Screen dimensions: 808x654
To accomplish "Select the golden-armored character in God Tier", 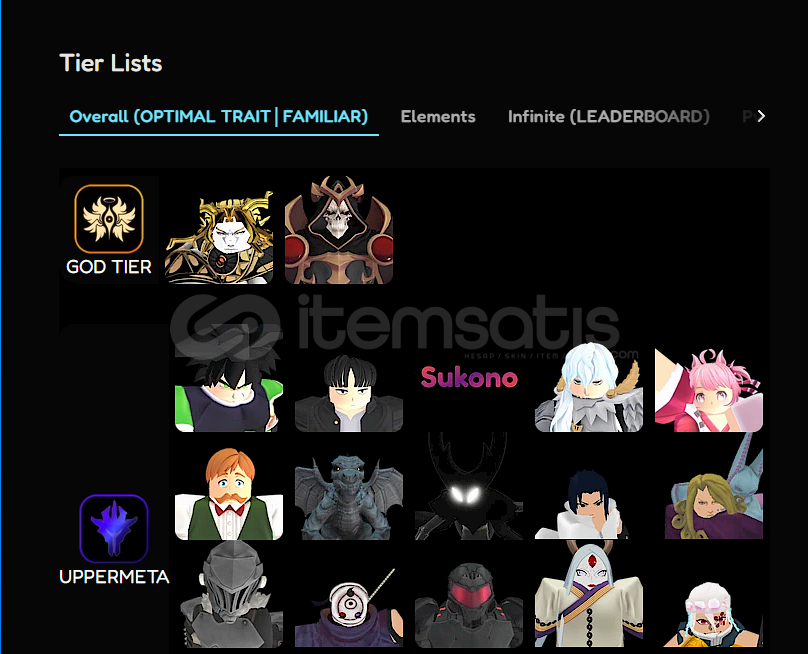I will tap(219, 230).
